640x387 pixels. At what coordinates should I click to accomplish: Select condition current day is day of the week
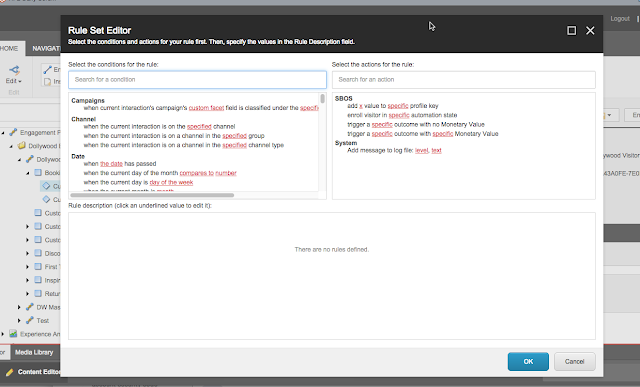138,182
